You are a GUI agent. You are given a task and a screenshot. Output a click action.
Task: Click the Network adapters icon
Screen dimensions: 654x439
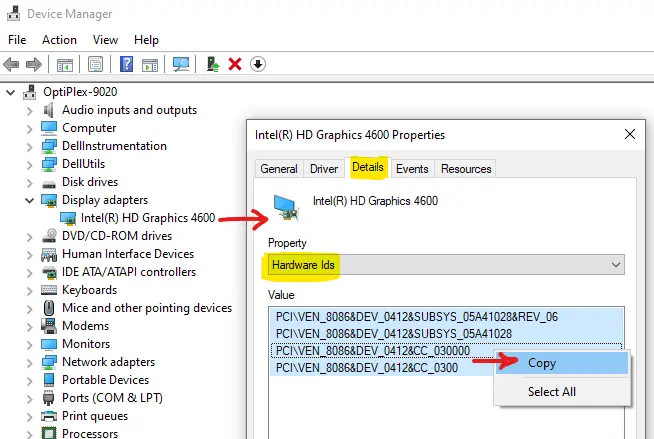point(49,362)
